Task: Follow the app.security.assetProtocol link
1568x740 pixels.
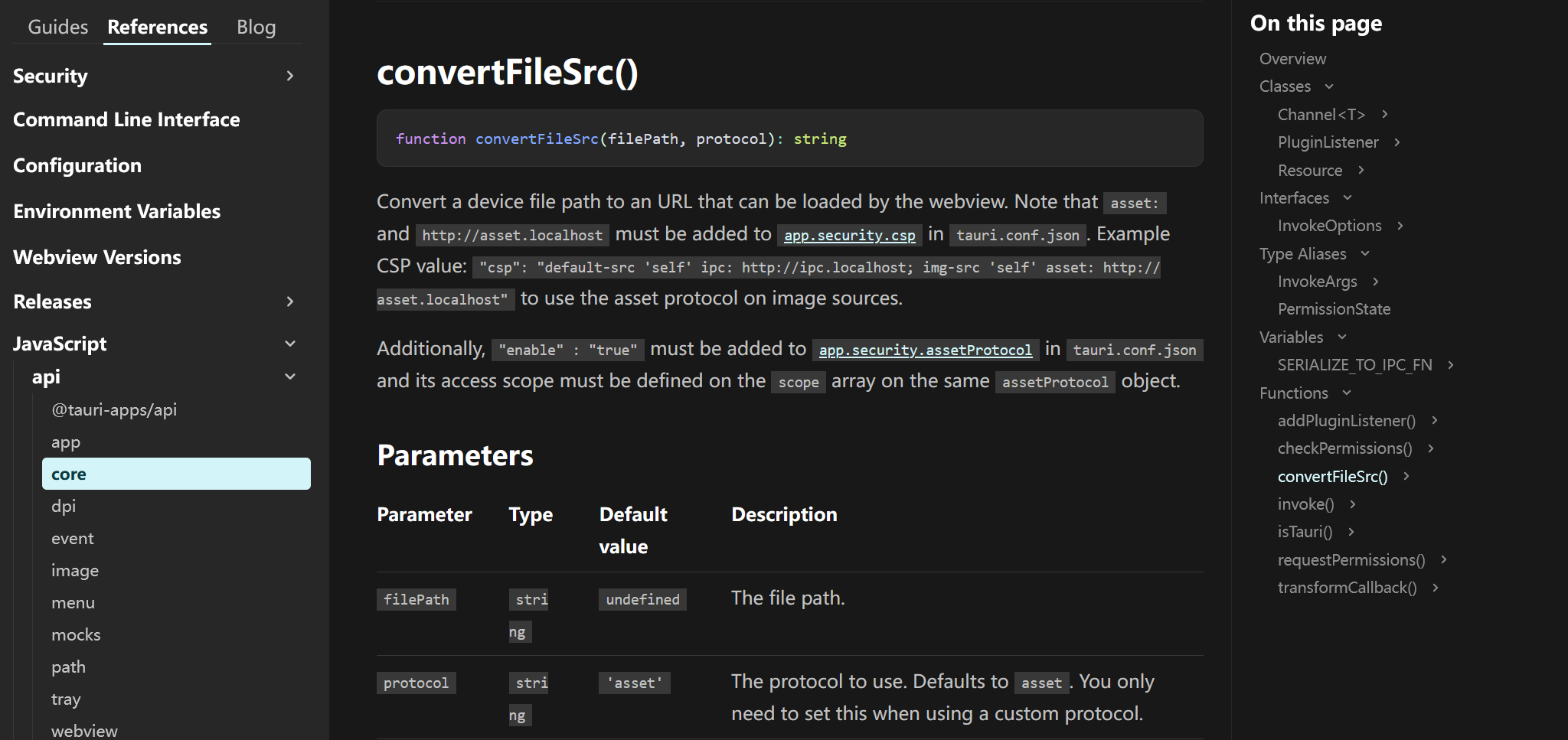Action: (925, 350)
